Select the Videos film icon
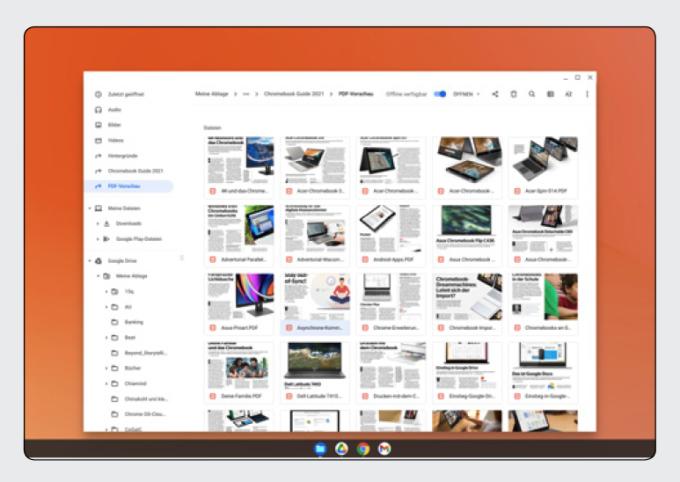Viewport: 680px width, 482px height. (98, 141)
